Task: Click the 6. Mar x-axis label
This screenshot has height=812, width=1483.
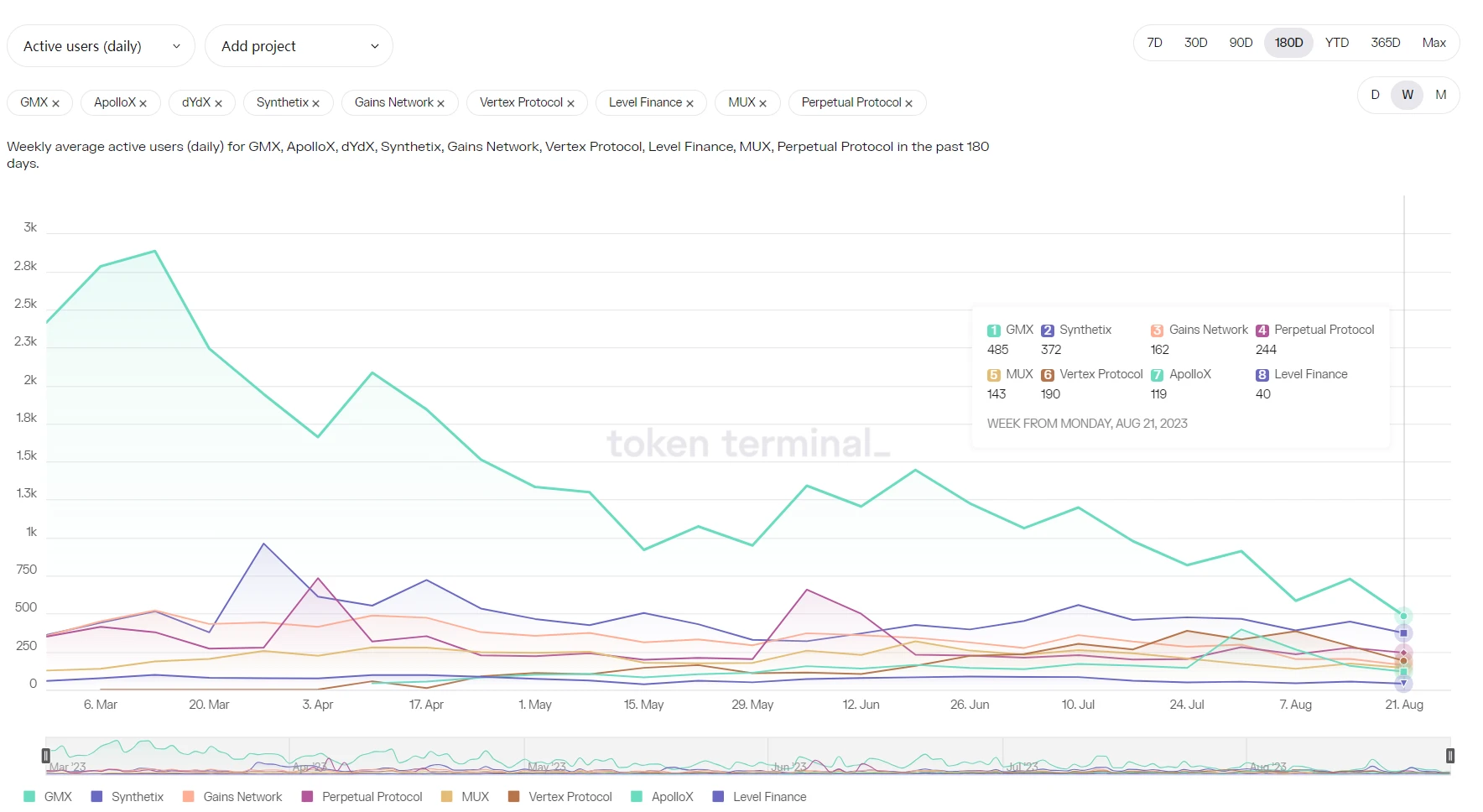Action: [101, 705]
